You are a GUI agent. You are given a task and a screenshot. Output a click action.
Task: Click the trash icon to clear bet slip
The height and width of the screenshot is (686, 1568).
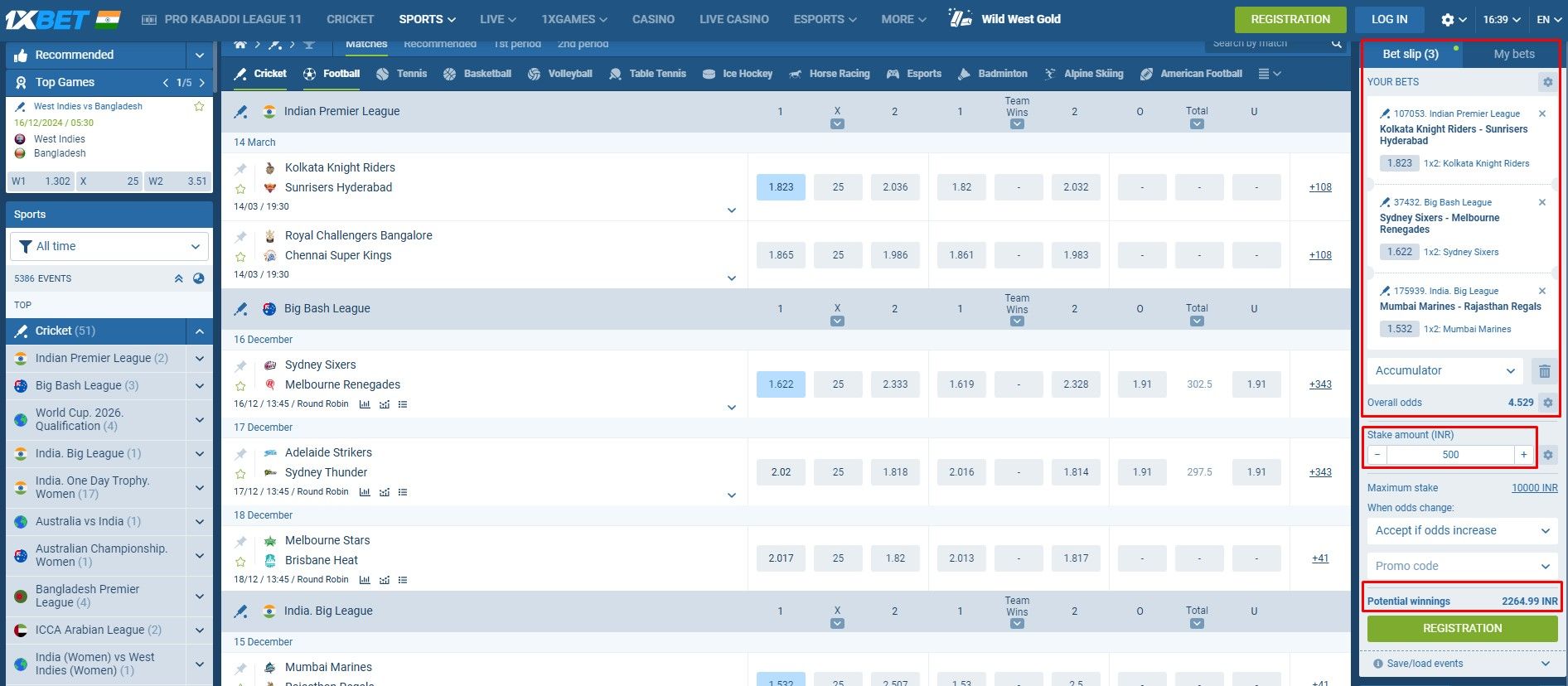(1544, 371)
